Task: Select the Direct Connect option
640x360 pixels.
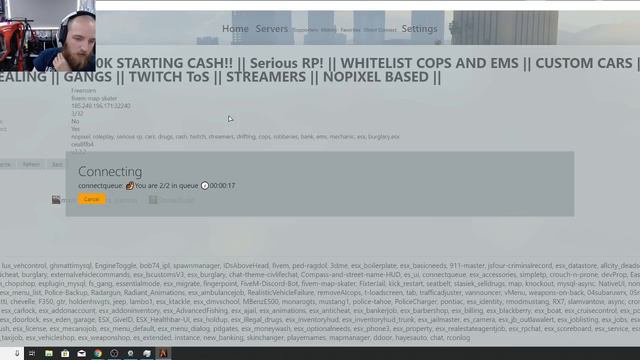Action: tap(380, 30)
